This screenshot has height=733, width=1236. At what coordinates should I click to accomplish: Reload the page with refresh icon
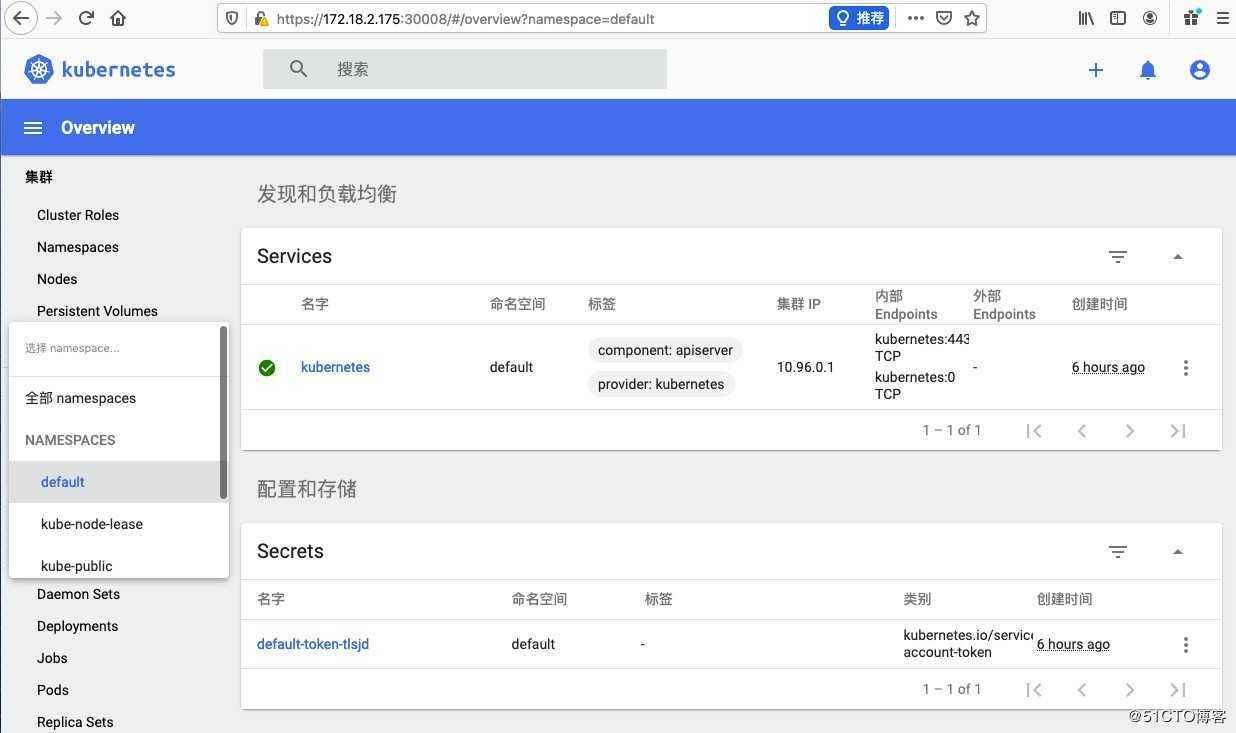click(x=86, y=18)
